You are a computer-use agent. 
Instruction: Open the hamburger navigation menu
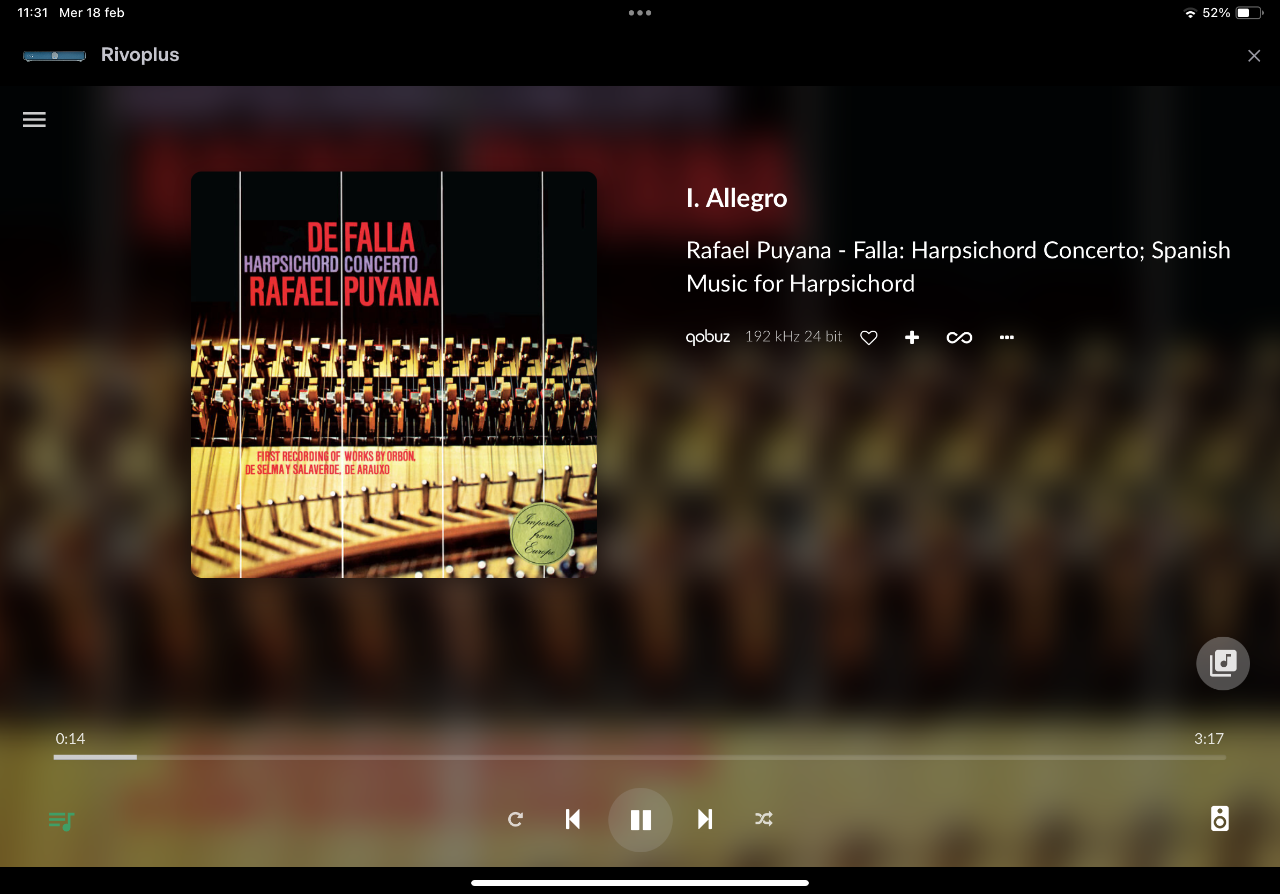(x=34, y=119)
